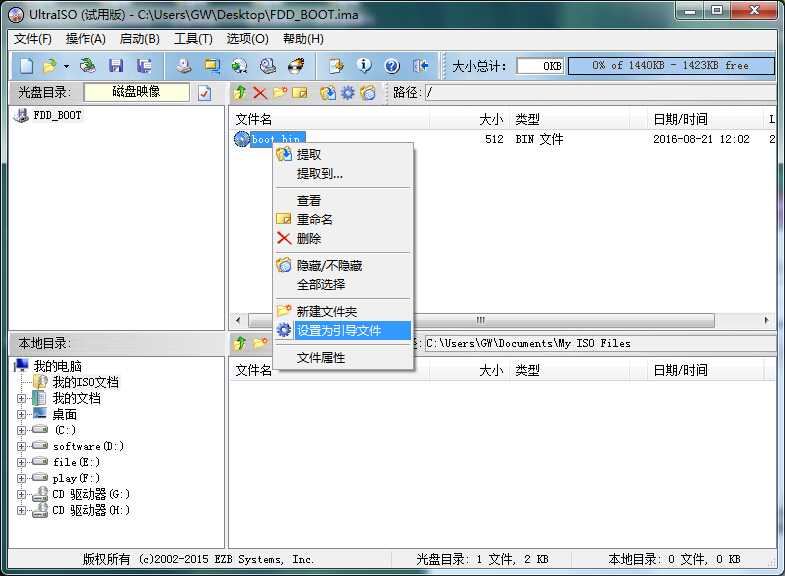The height and width of the screenshot is (576, 785).
Task: Click the gear Set boot file icon in toolbar
Action: [x=347, y=93]
